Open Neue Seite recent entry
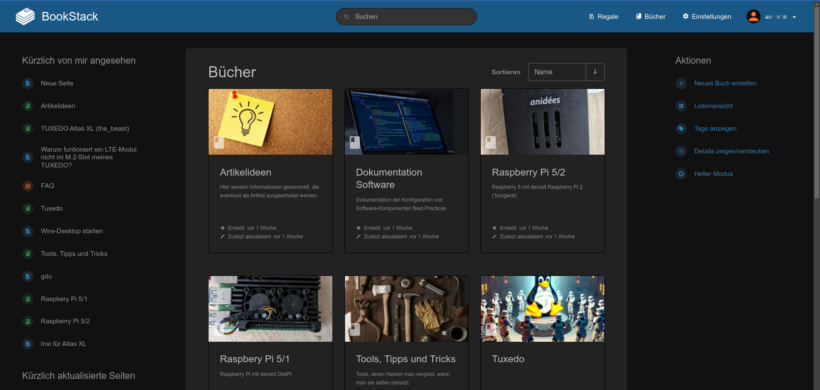 [57, 83]
